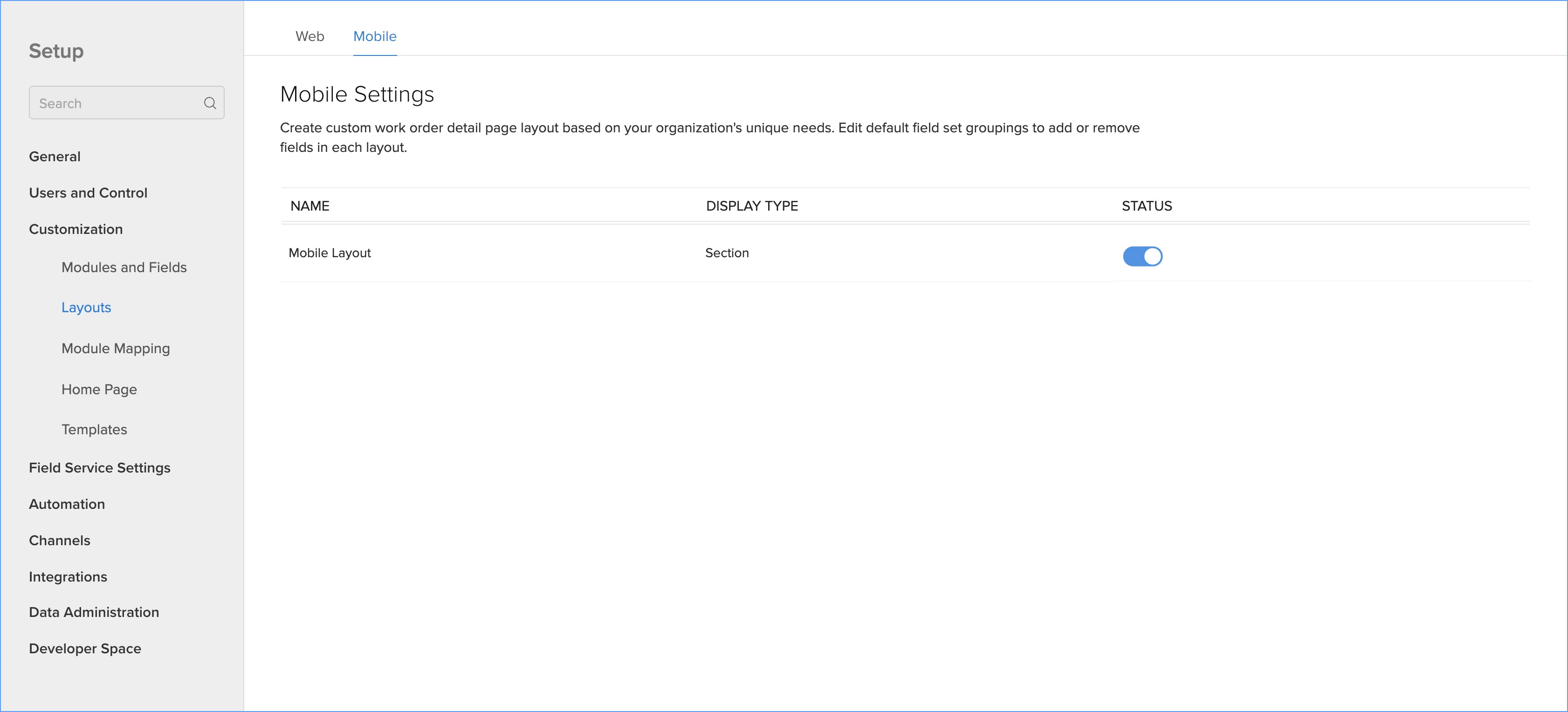
Task: Click the search magnifier icon
Action: (210, 103)
